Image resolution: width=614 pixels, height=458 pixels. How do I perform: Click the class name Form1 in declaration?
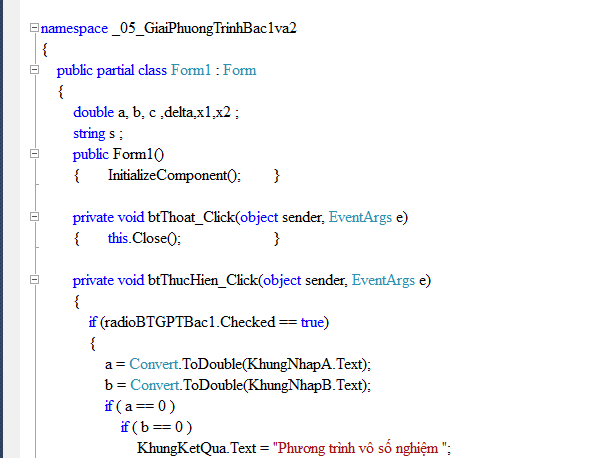(x=191, y=70)
